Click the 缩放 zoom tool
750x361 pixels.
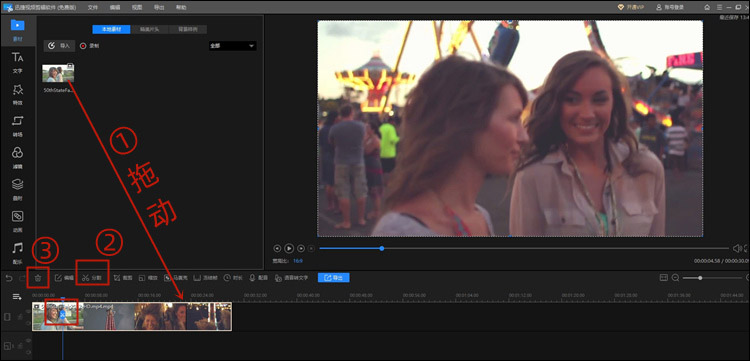tap(148, 278)
